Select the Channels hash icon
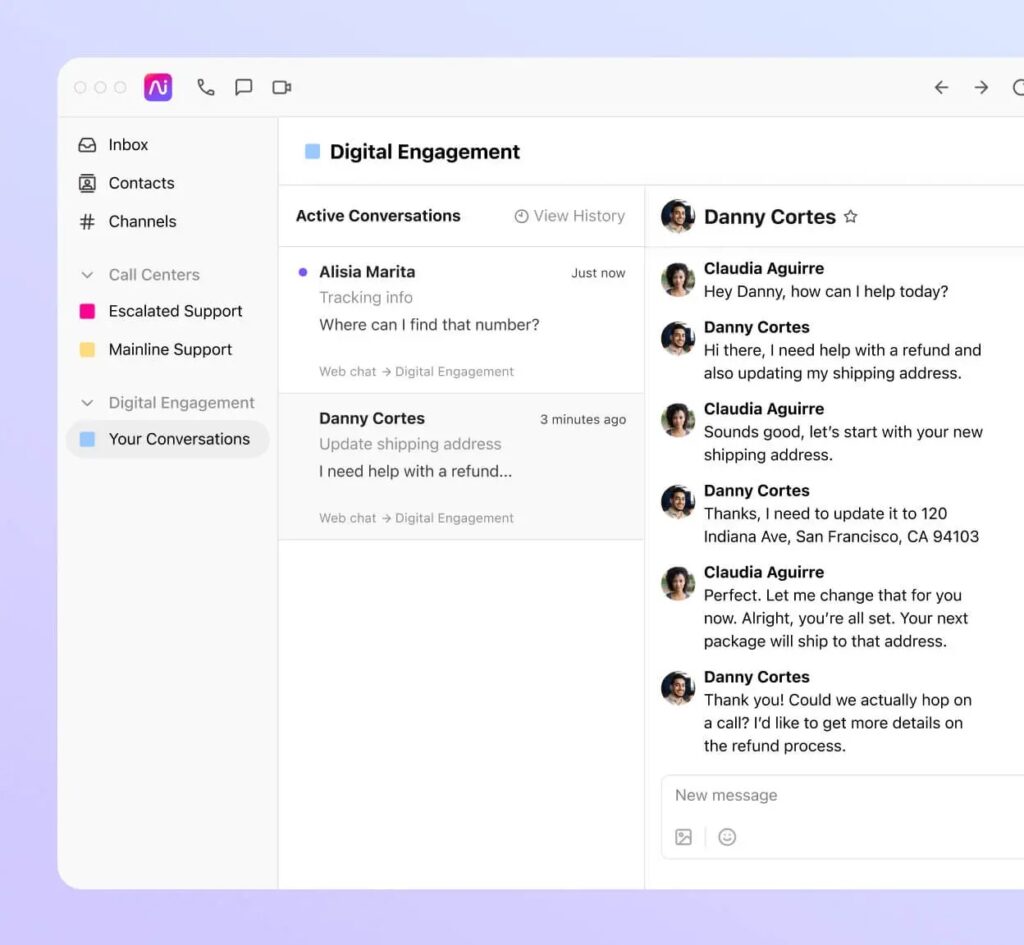Screen dimensions: 1024x945 pos(88,221)
